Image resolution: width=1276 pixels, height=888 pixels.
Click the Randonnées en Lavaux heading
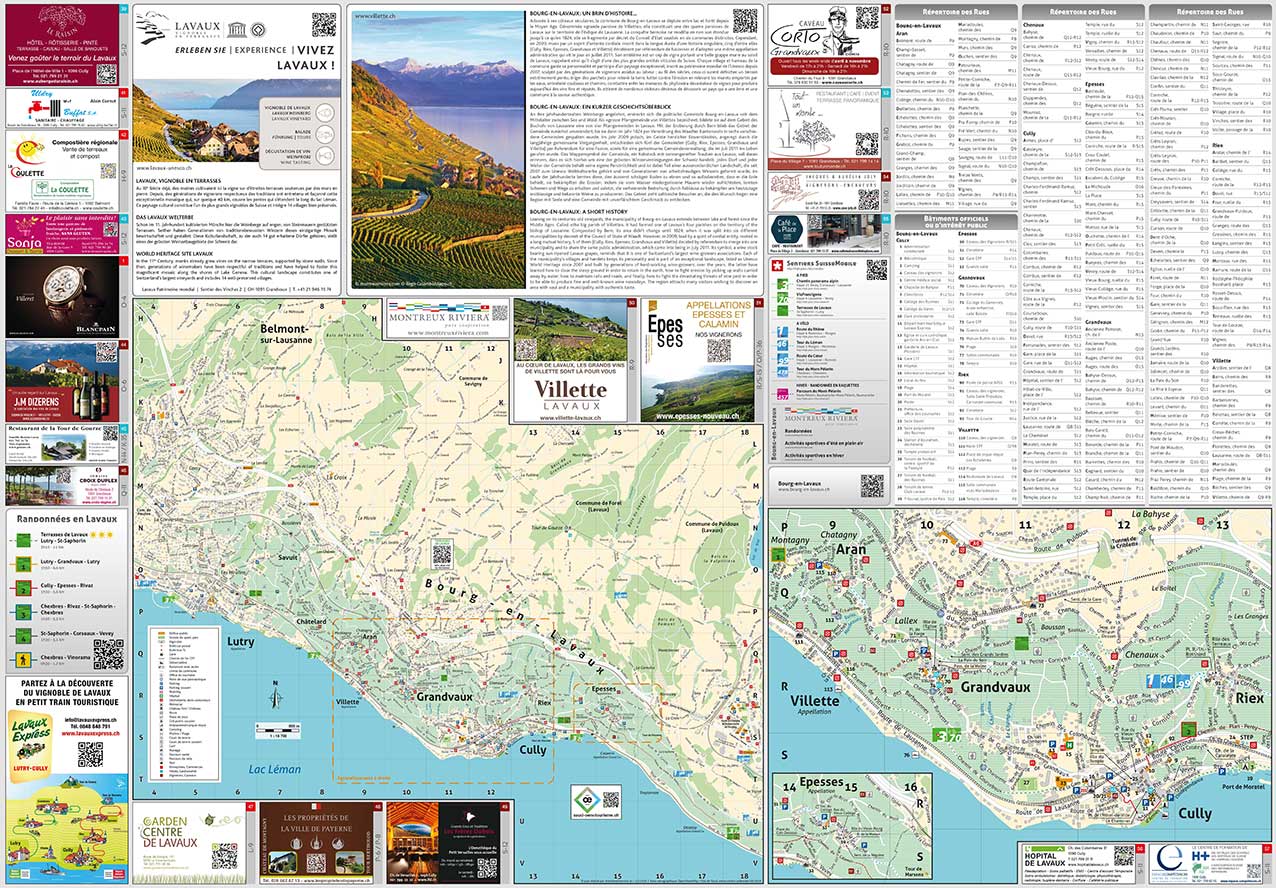click(66, 520)
